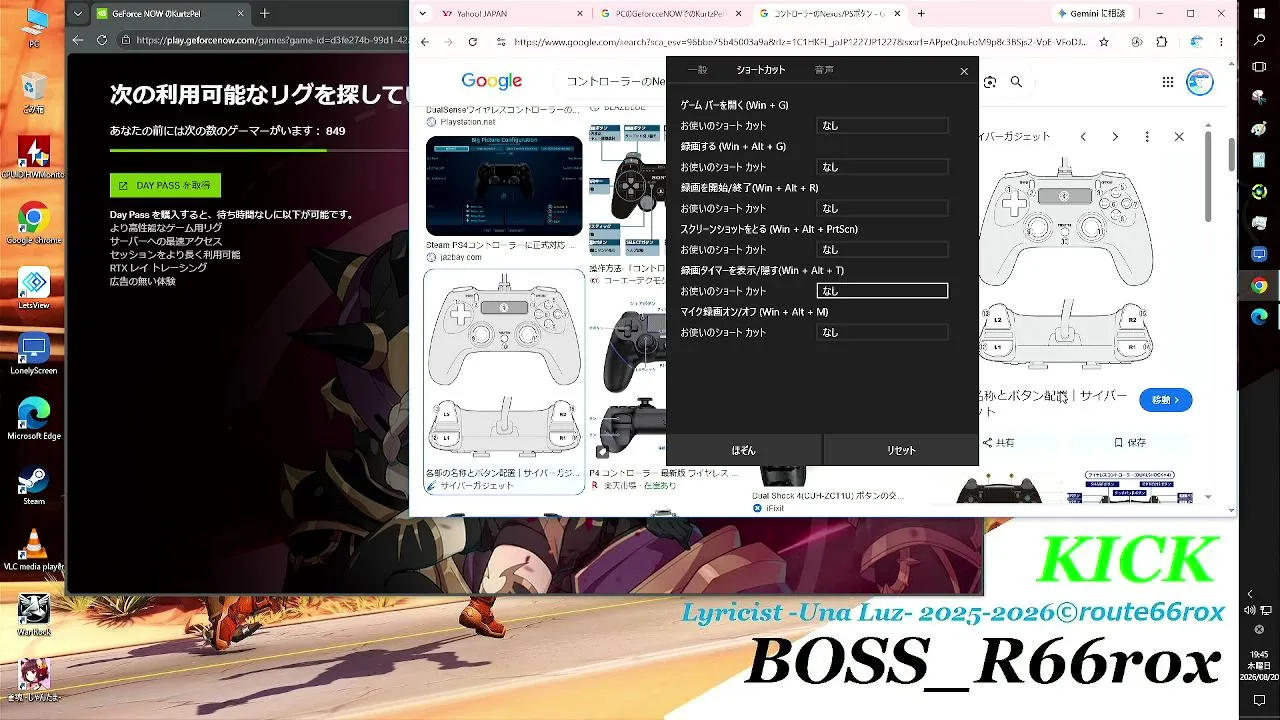Switch to the Yahoo! JAPAN tab
The height and width of the screenshot is (720, 1280).
coord(510,14)
